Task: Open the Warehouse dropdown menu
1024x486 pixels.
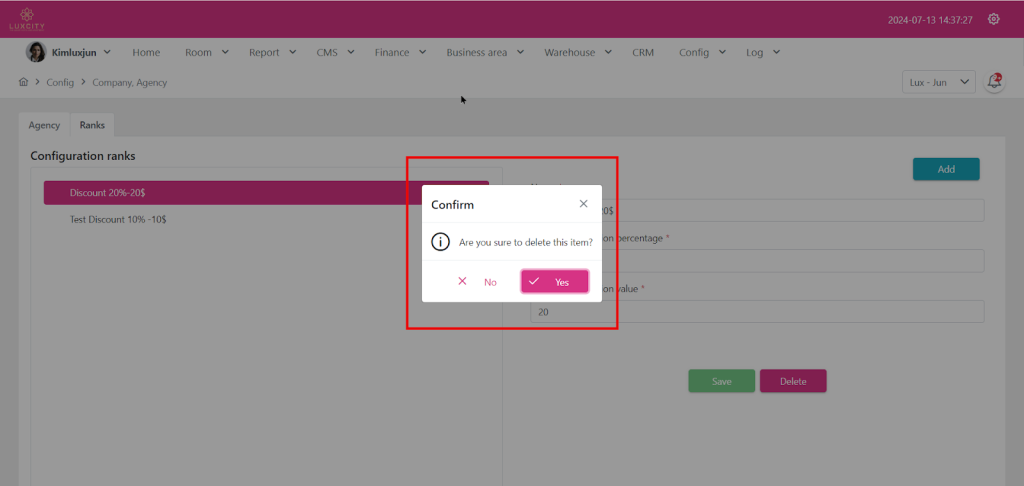Action: [x=577, y=52]
